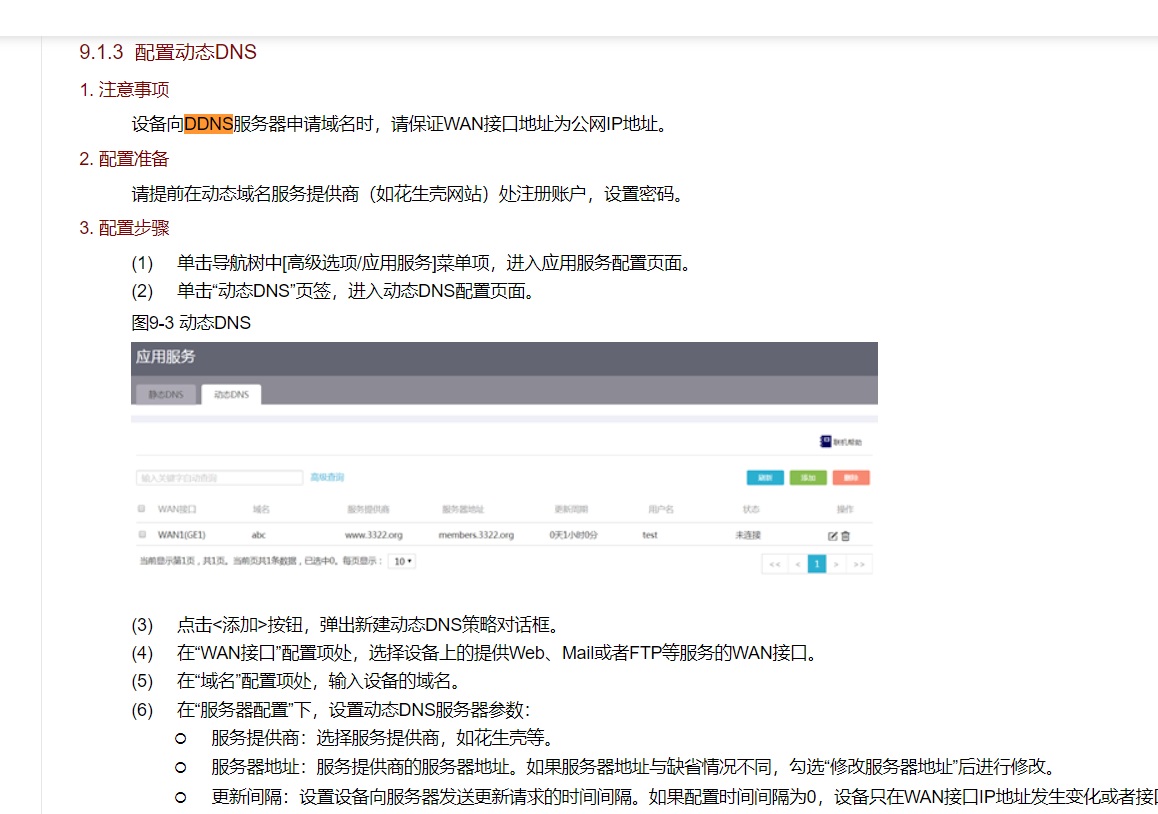Switch to the 静态DNS tab

click(x=166, y=395)
